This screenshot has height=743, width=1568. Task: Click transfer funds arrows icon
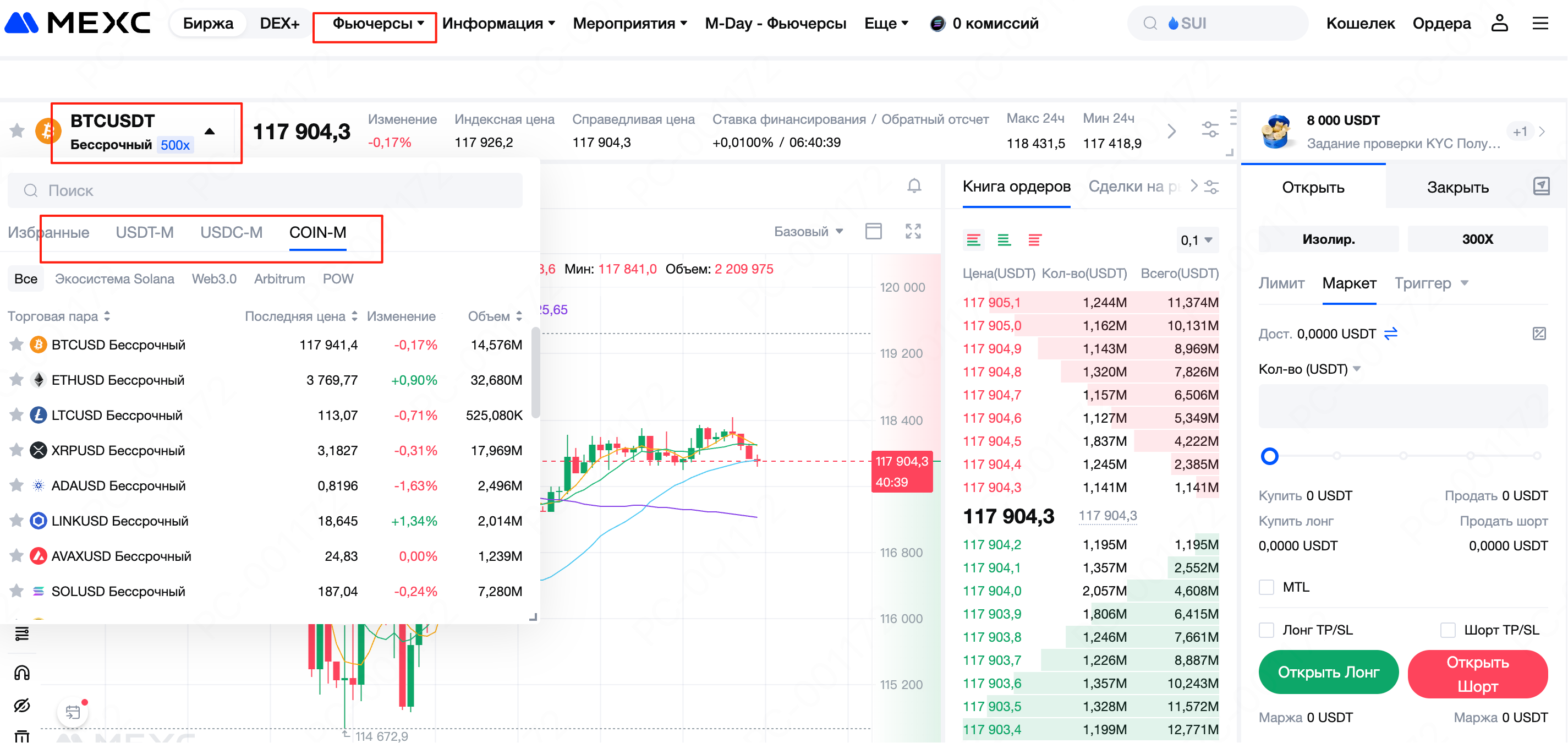[x=1391, y=334]
